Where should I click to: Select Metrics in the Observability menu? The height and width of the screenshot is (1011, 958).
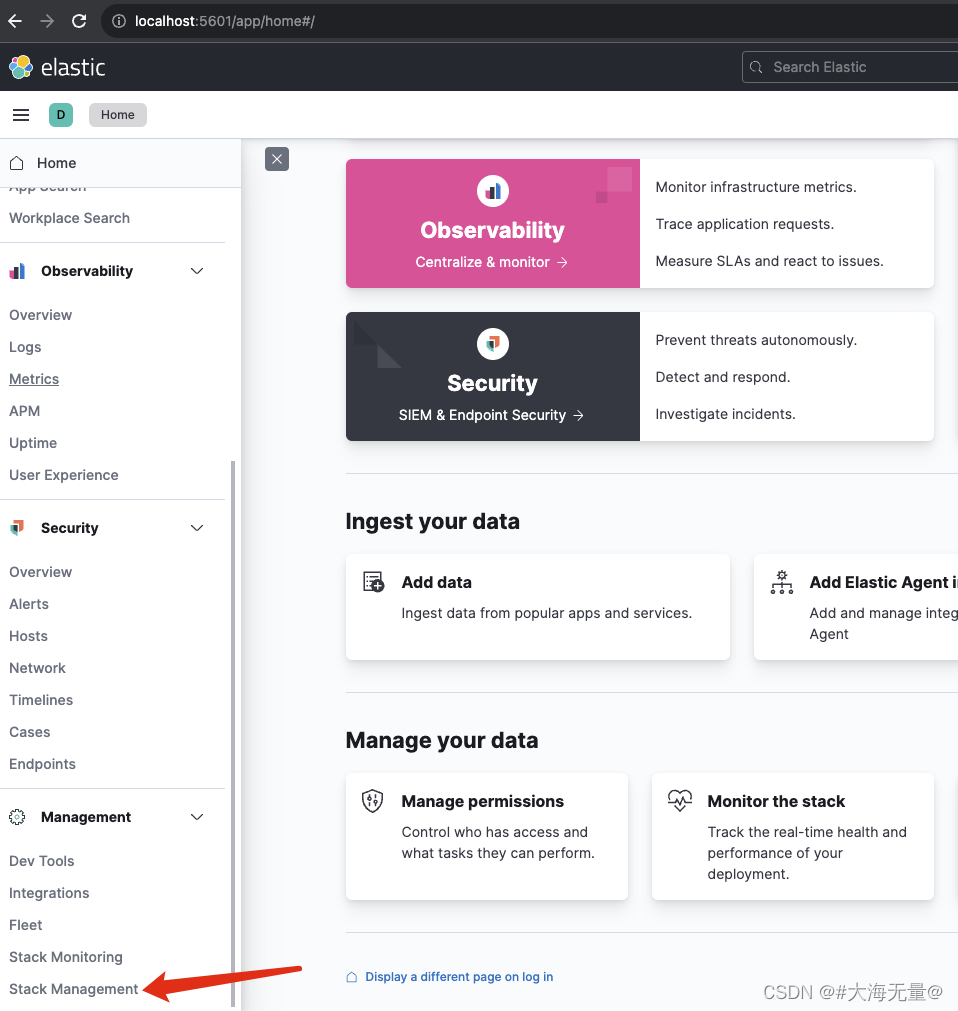pos(33,378)
